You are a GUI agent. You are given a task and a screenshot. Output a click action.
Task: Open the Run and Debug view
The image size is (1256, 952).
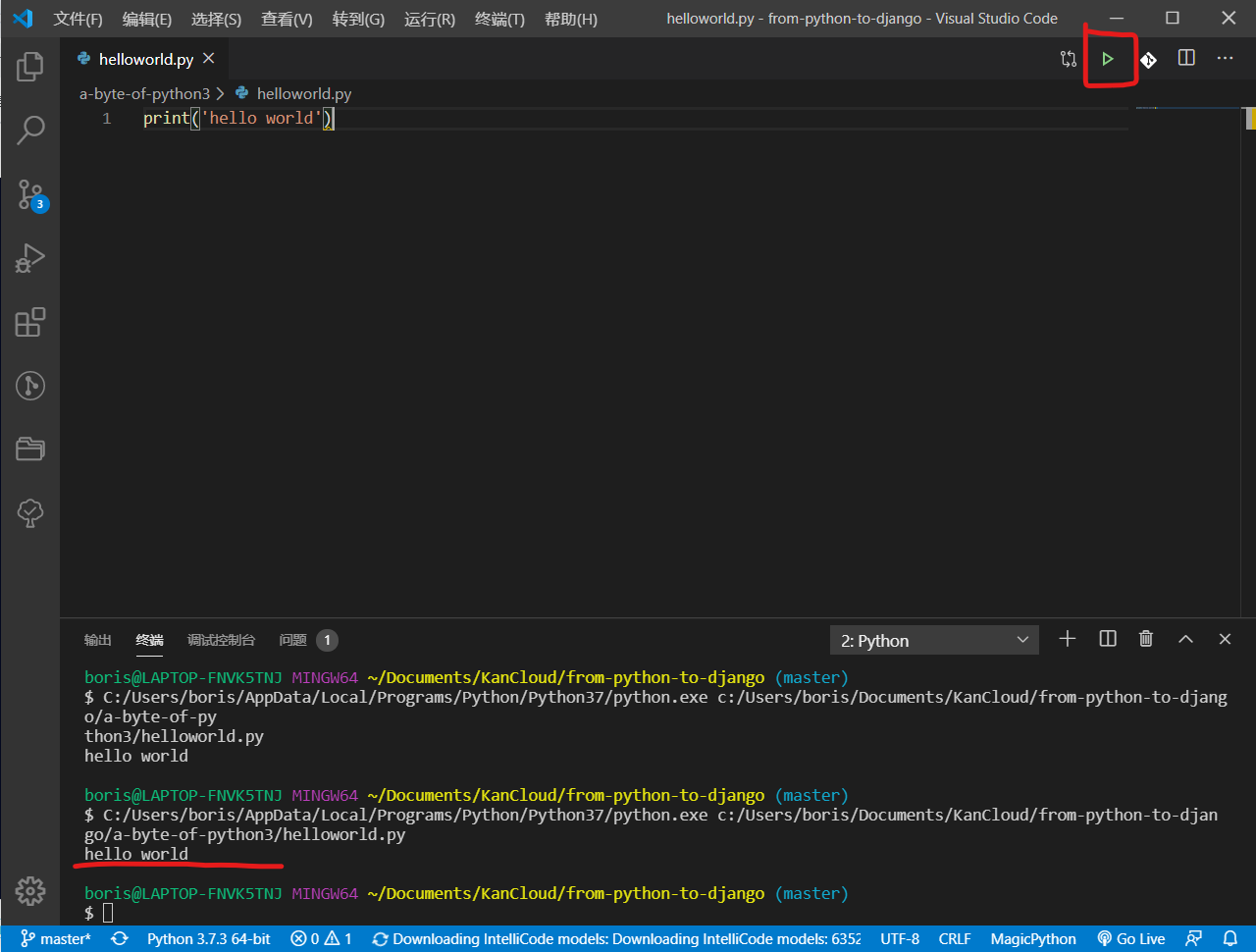point(30,258)
